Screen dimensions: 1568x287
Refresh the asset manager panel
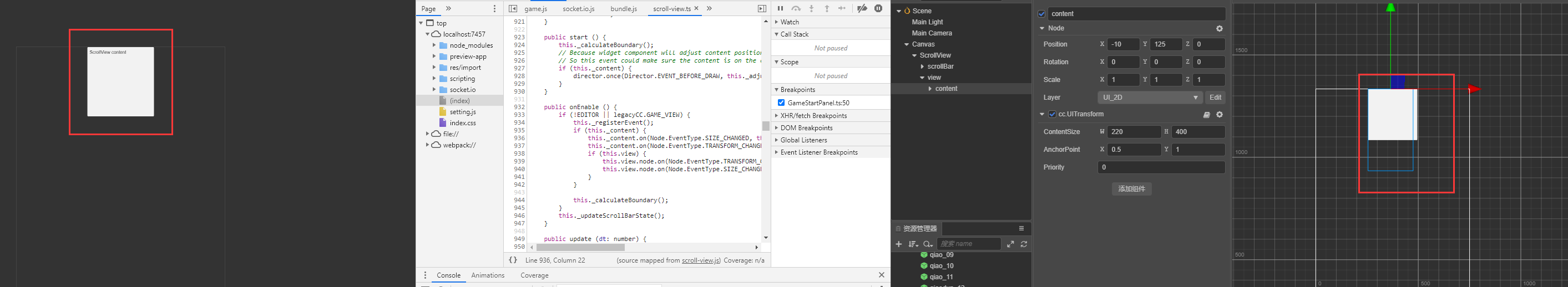[x=1024, y=244]
